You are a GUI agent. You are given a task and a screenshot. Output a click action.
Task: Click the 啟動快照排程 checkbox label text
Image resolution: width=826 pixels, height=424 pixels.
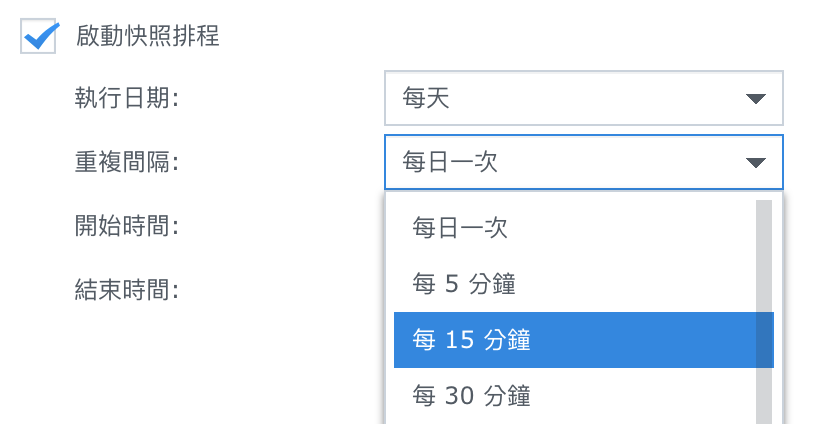pos(148,38)
